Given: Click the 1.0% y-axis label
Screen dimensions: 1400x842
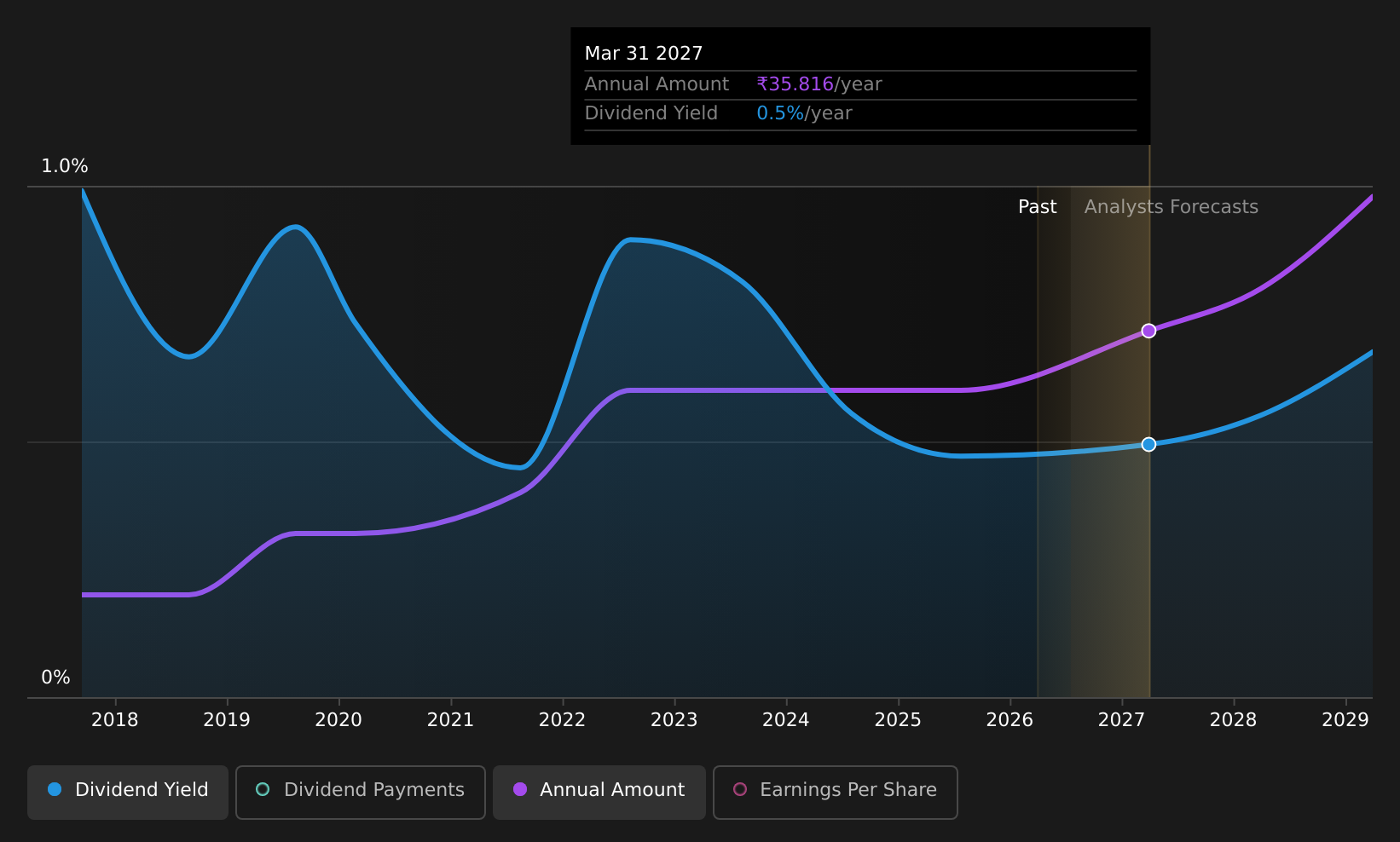Looking at the screenshot, I should [x=65, y=166].
